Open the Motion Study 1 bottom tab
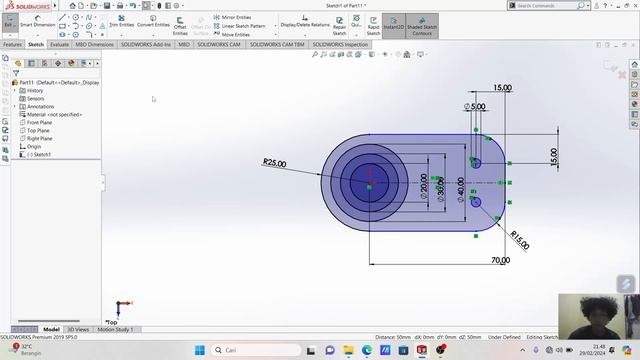This screenshot has width=640, height=360. pyautogui.click(x=116, y=329)
